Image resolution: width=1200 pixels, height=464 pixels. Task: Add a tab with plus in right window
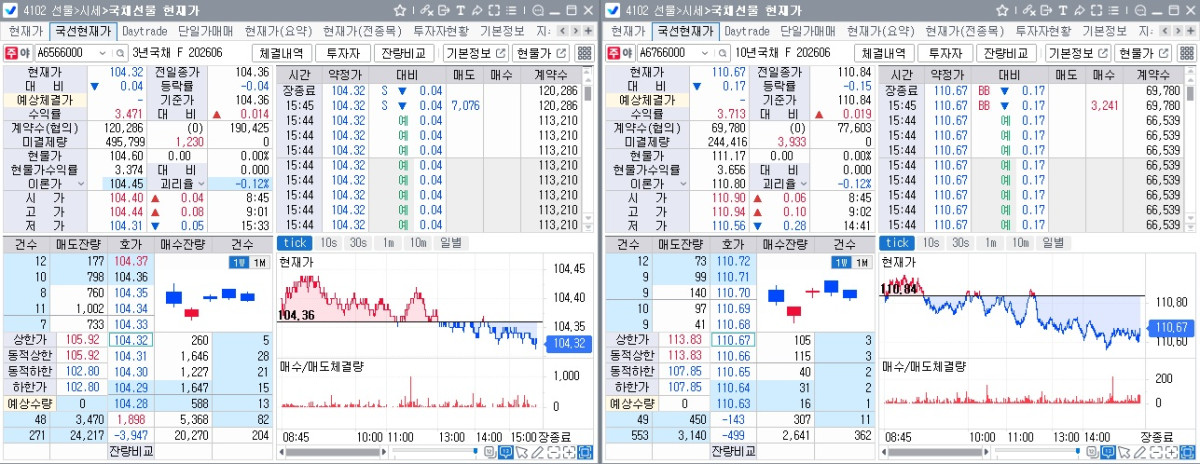(x=1192, y=31)
